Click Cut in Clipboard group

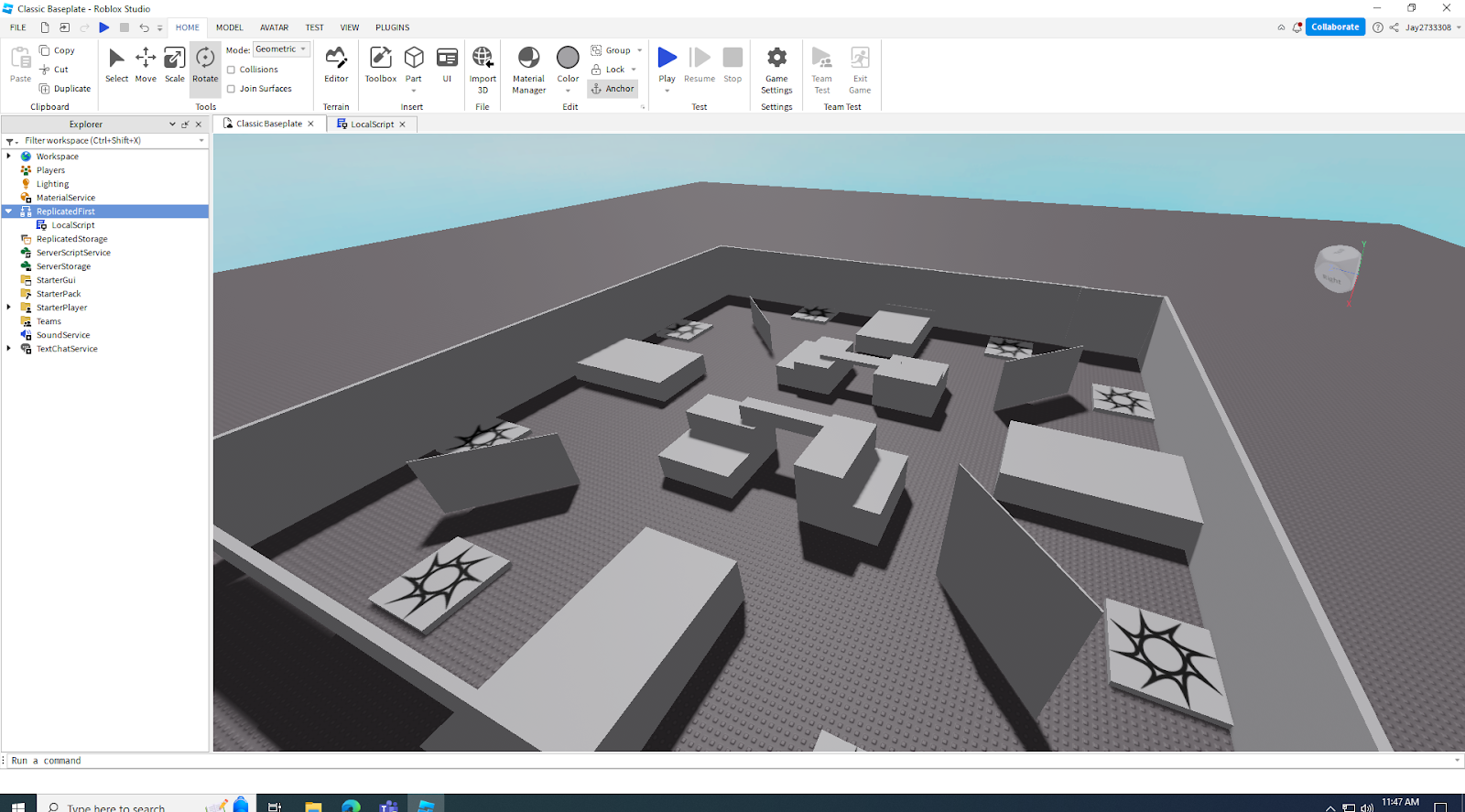click(x=54, y=70)
